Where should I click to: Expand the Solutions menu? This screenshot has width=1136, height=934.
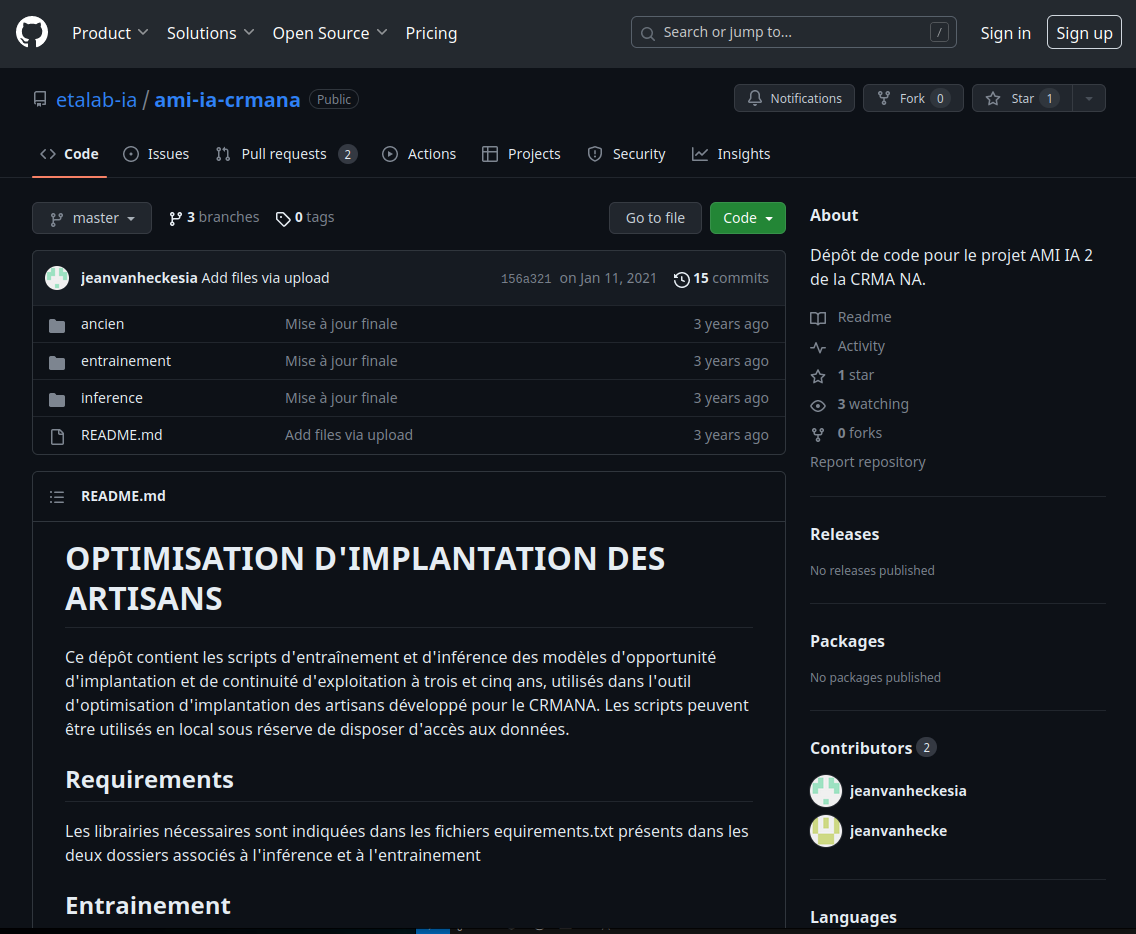click(210, 33)
